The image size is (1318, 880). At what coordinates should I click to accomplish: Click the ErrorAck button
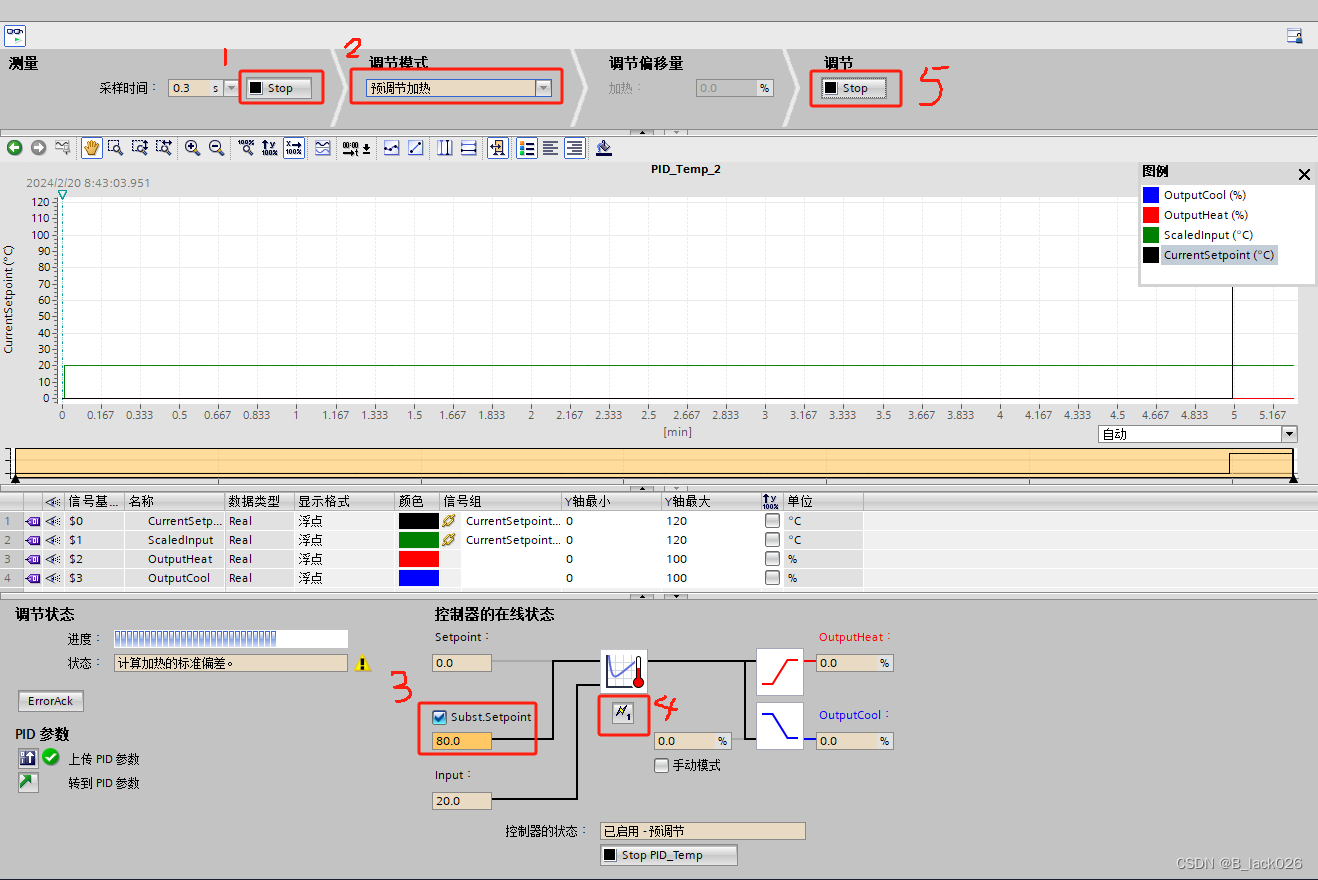[51, 701]
